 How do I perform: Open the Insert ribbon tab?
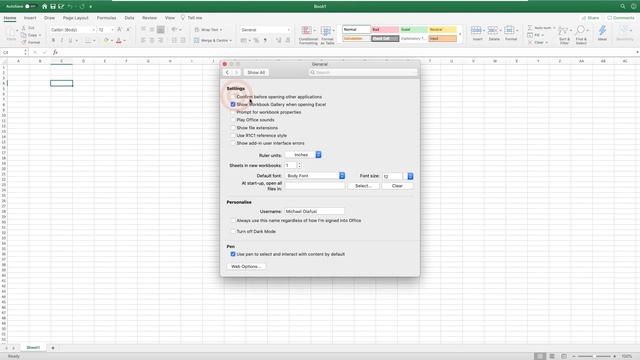30,18
